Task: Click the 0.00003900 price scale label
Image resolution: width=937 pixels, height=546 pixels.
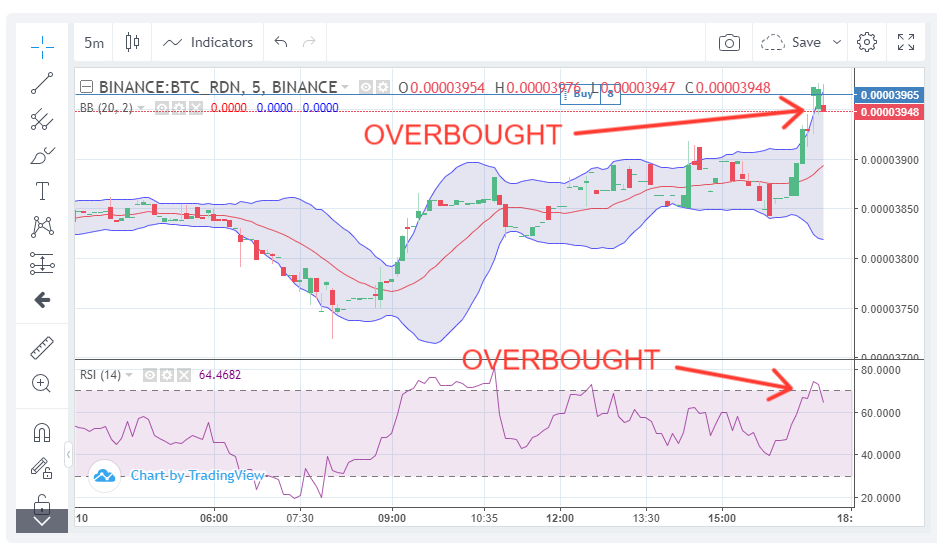Action: [x=890, y=160]
